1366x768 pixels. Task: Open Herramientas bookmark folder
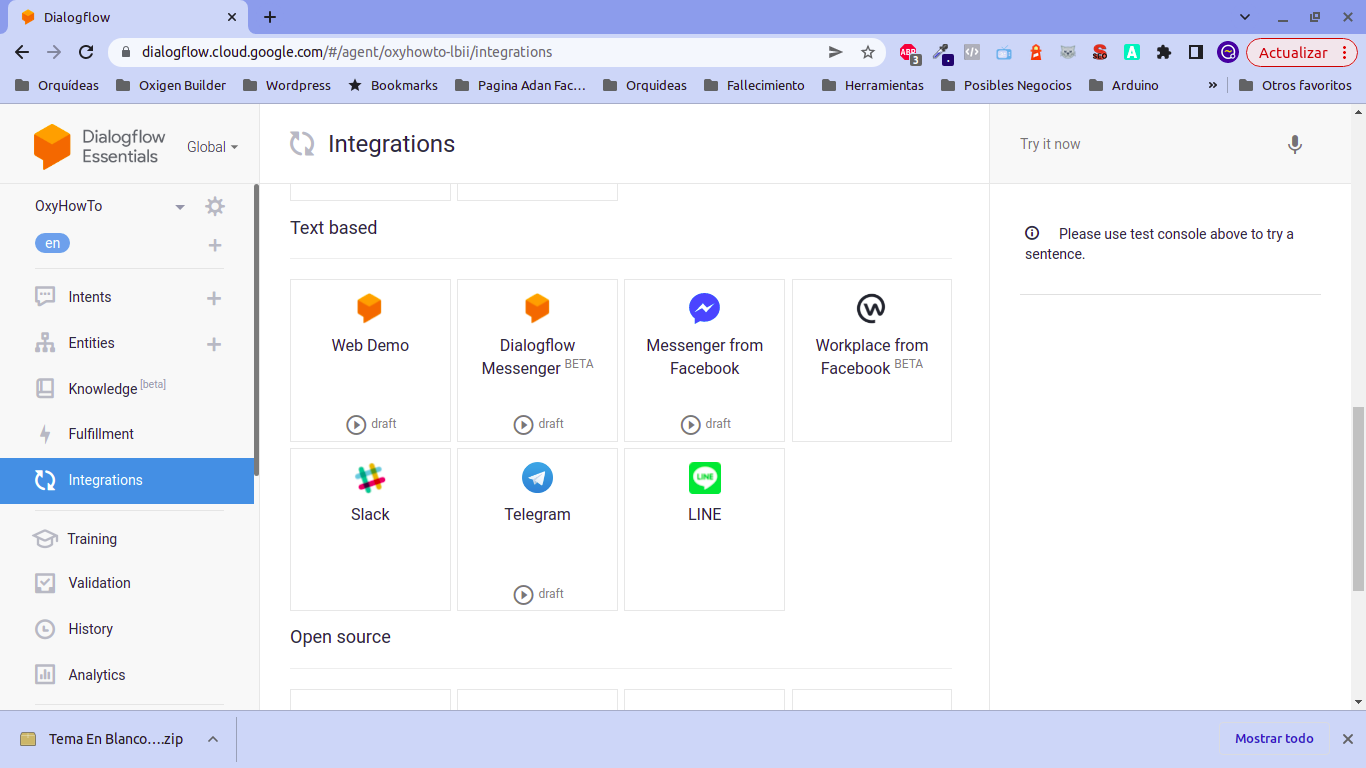(x=873, y=85)
